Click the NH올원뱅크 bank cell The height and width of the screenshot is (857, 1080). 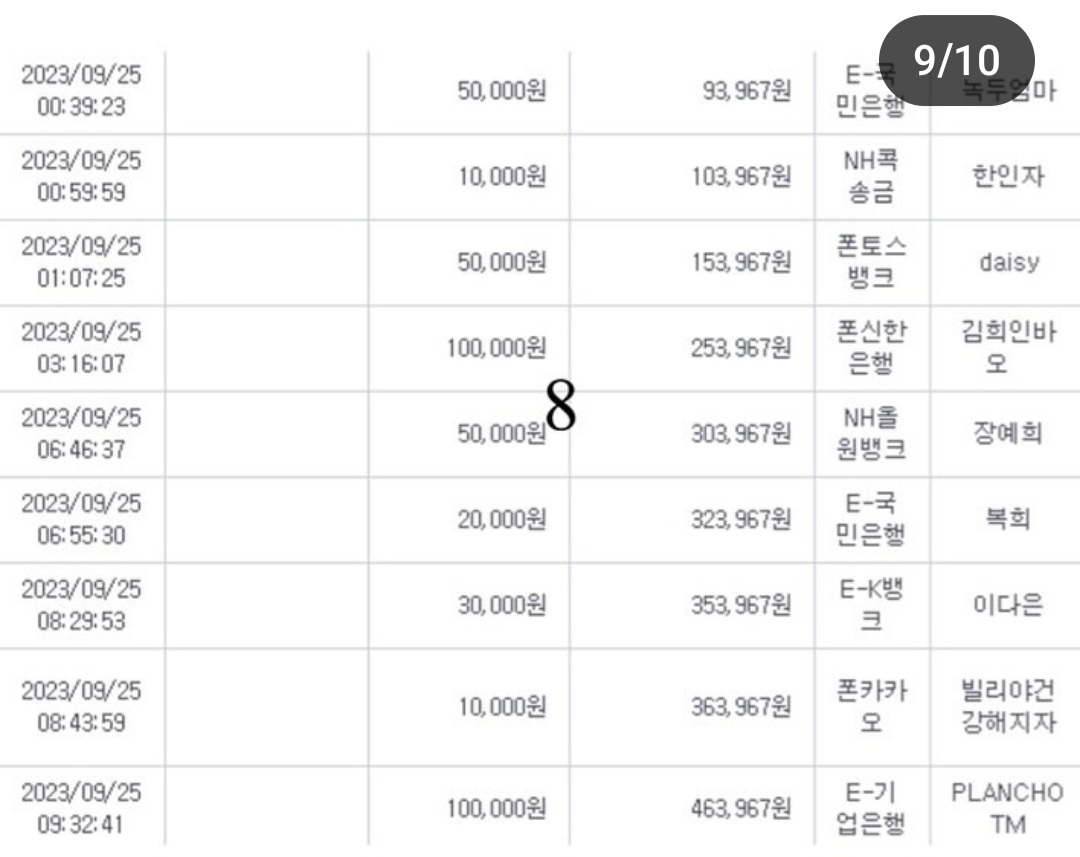(871, 433)
